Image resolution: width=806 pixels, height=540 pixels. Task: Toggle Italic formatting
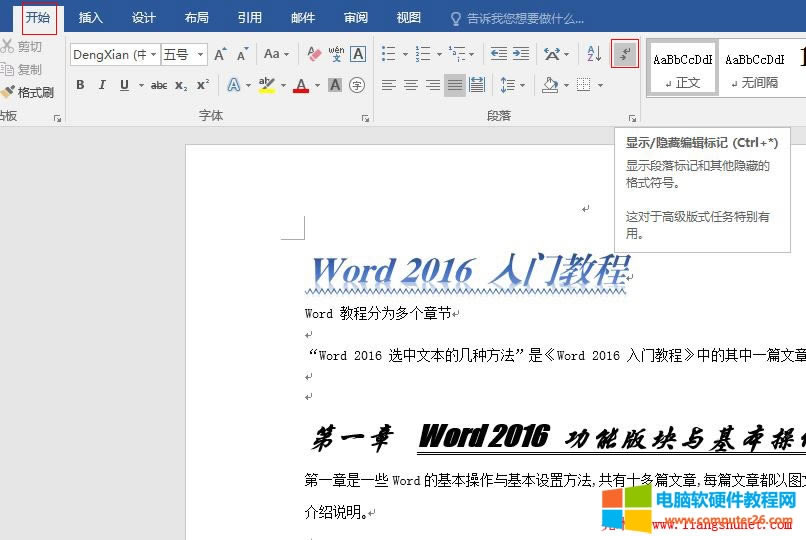103,86
